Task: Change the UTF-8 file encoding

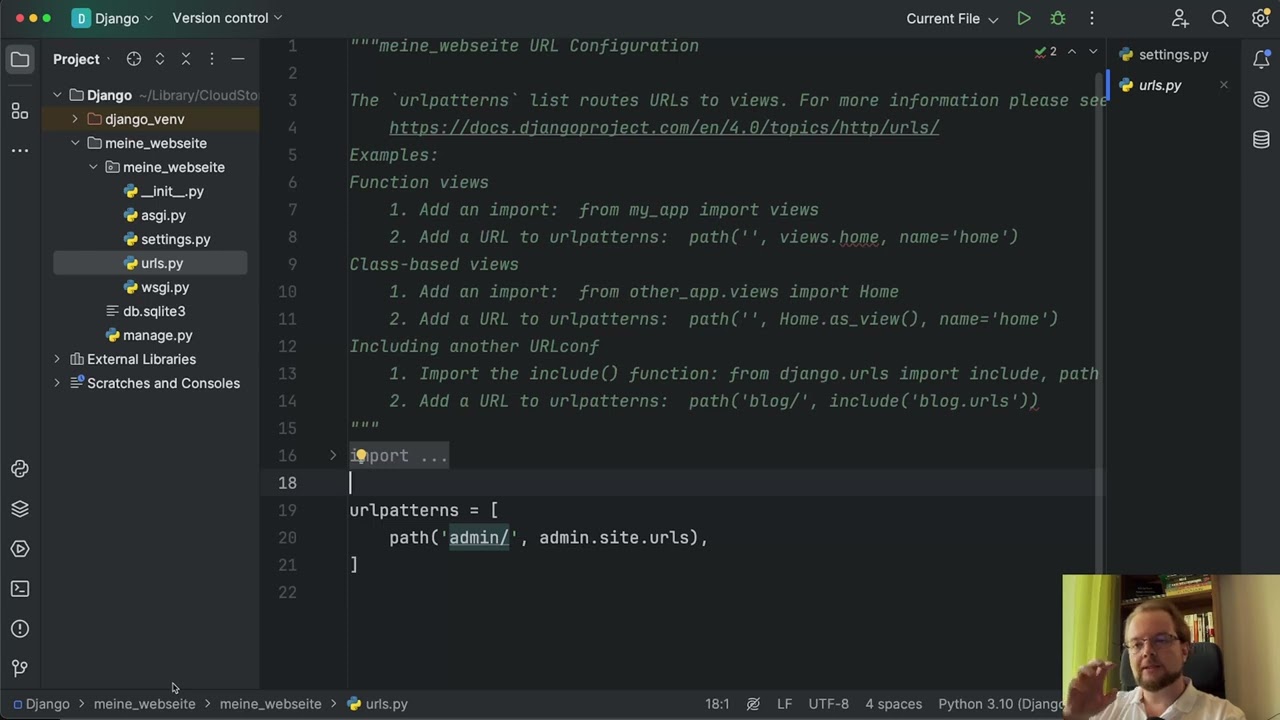Action: 829,704
